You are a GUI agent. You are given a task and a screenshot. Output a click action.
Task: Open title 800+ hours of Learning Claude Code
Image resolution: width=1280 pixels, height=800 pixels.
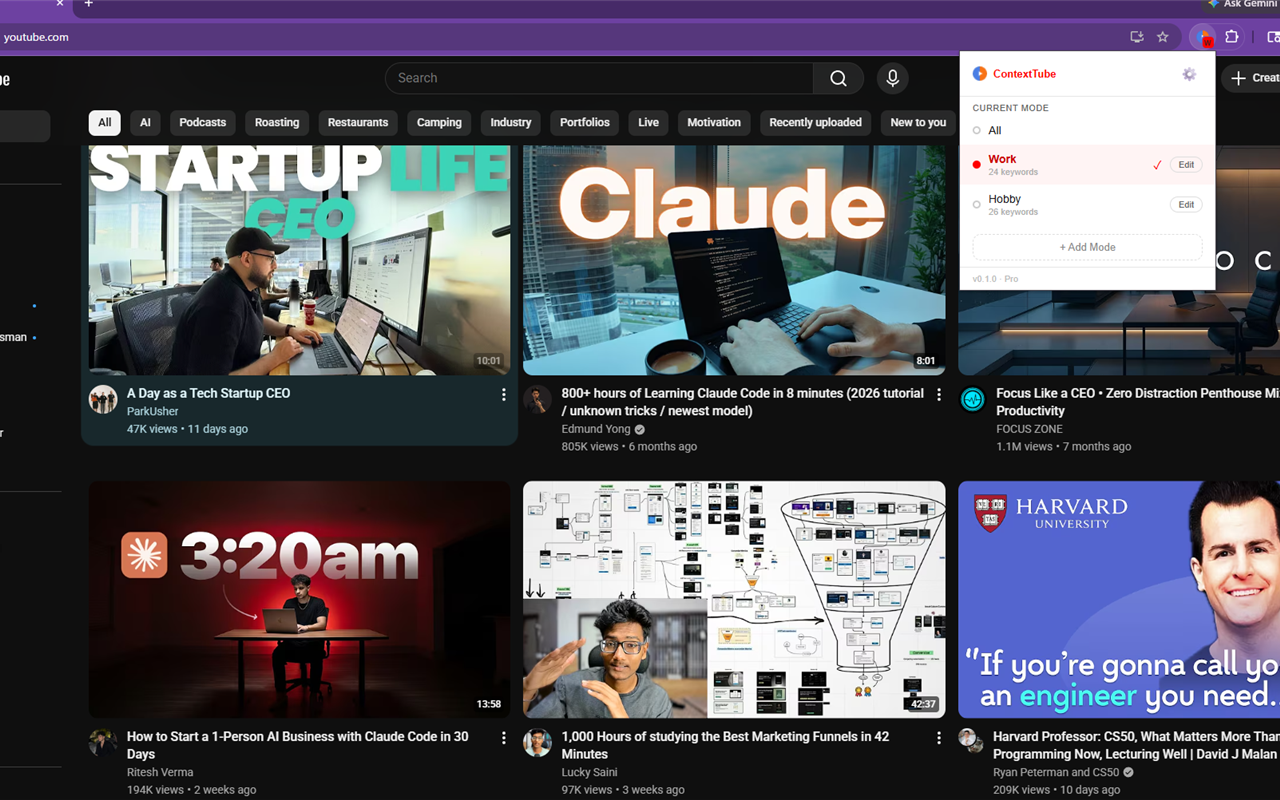point(742,402)
